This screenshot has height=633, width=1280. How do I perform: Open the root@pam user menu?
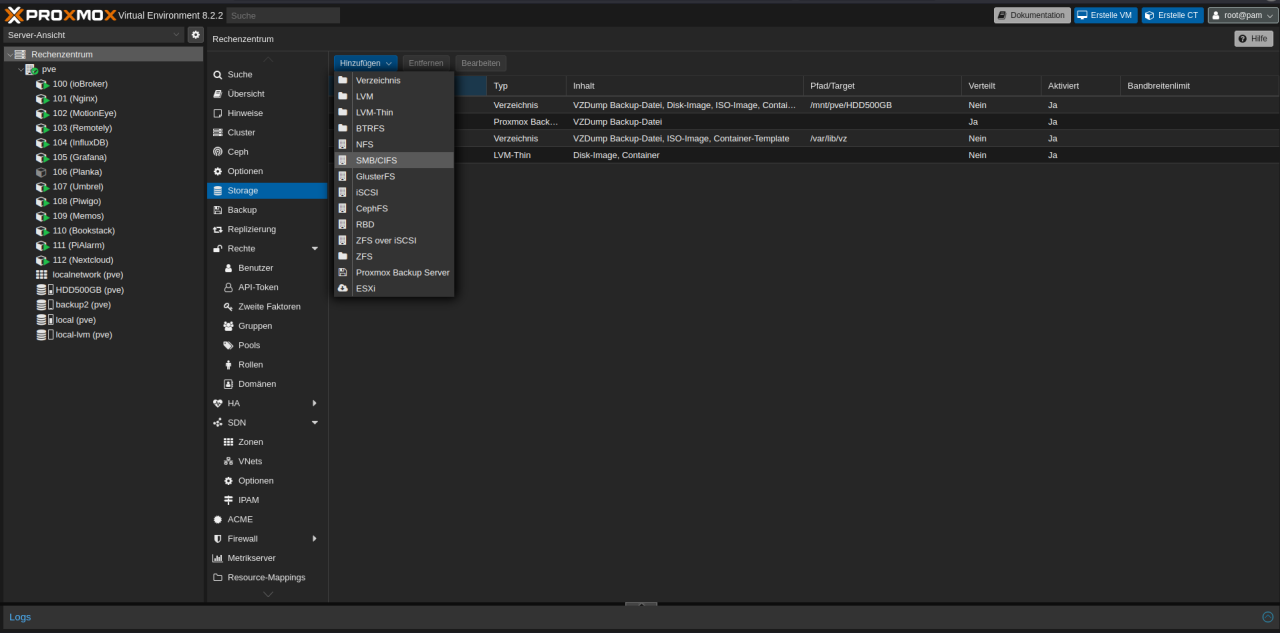pyautogui.click(x=1243, y=15)
